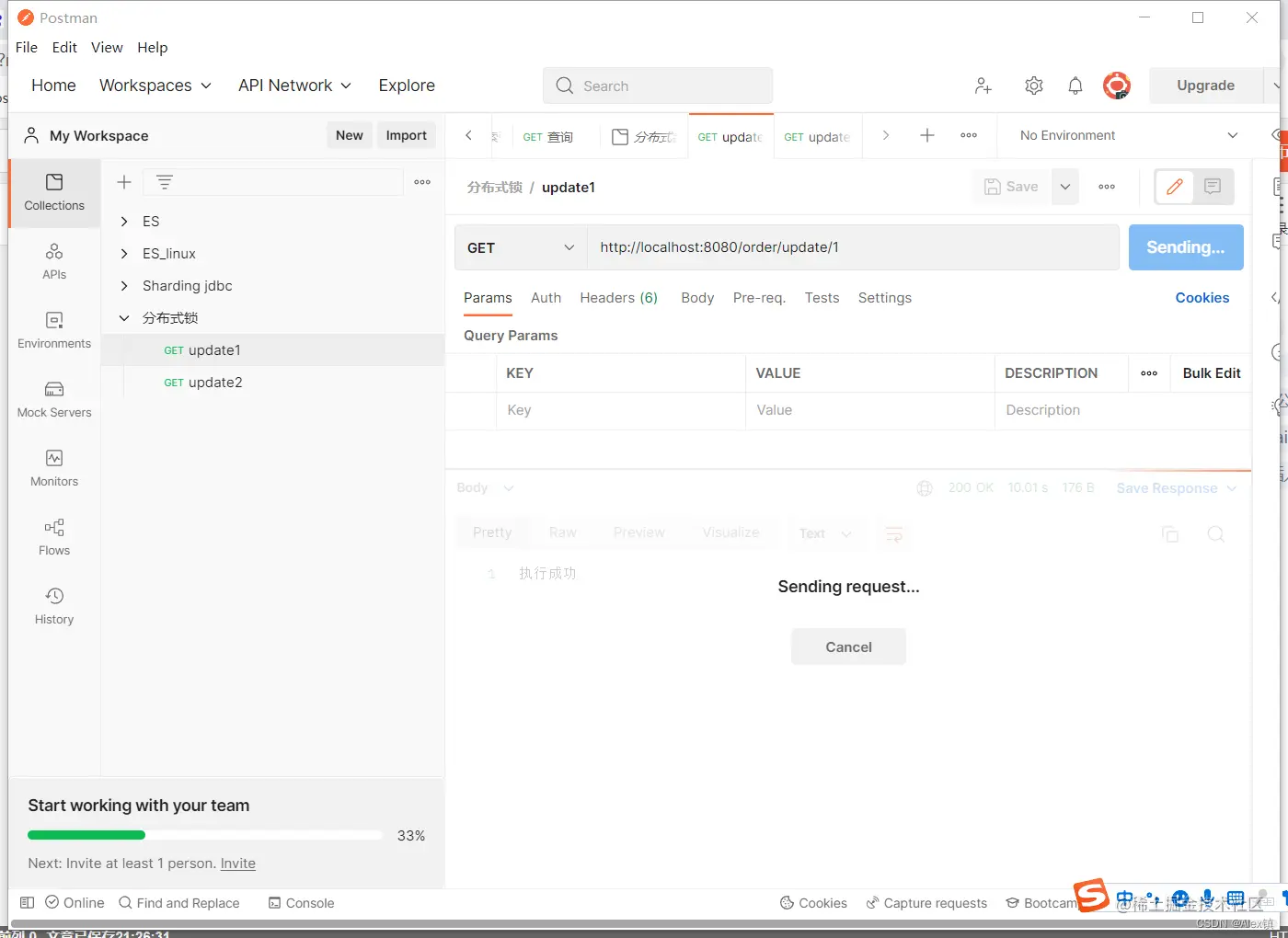Expand the Sharding jdbc collection
The image size is (1288, 938).
pos(124,286)
